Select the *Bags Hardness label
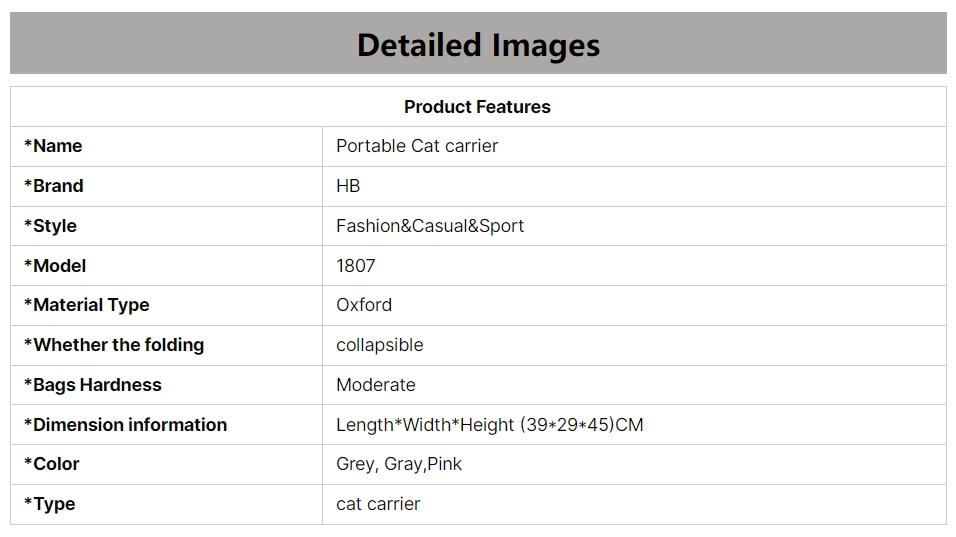The height and width of the screenshot is (537, 956). 93,385
